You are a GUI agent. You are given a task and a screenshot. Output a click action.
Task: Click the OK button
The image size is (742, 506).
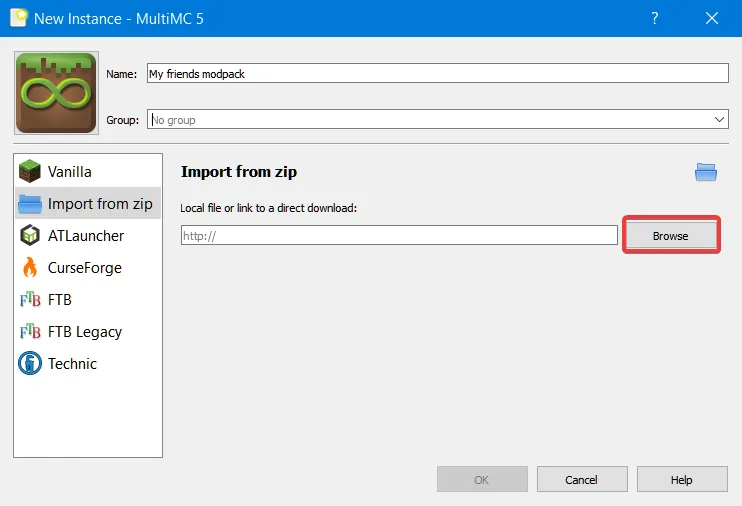pyautogui.click(x=482, y=479)
